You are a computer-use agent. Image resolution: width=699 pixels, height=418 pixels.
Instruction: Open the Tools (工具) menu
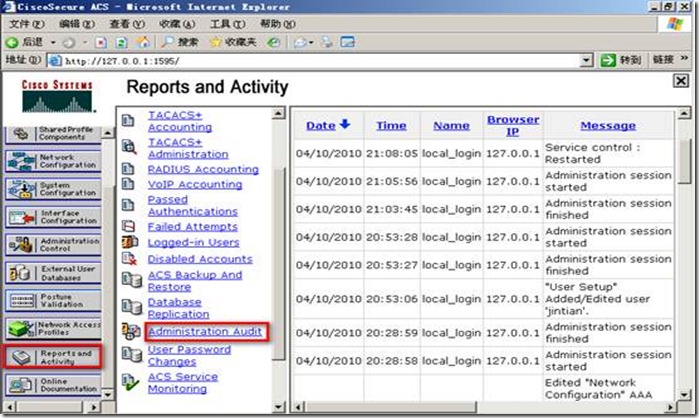tap(227, 24)
